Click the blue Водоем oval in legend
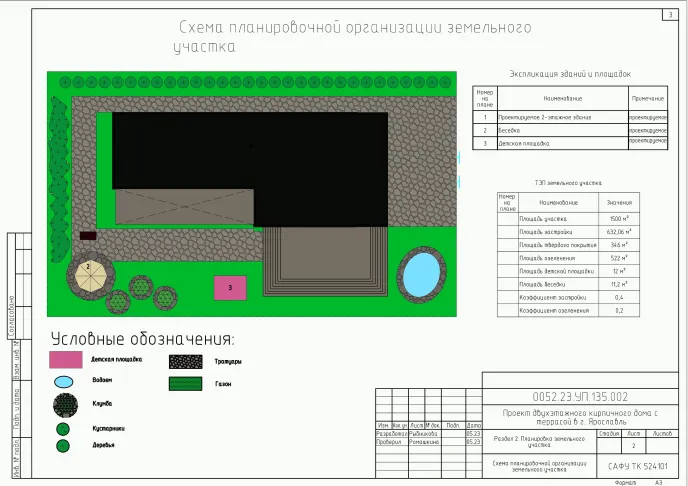This screenshot has width=688, height=486. [x=63, y=382]
